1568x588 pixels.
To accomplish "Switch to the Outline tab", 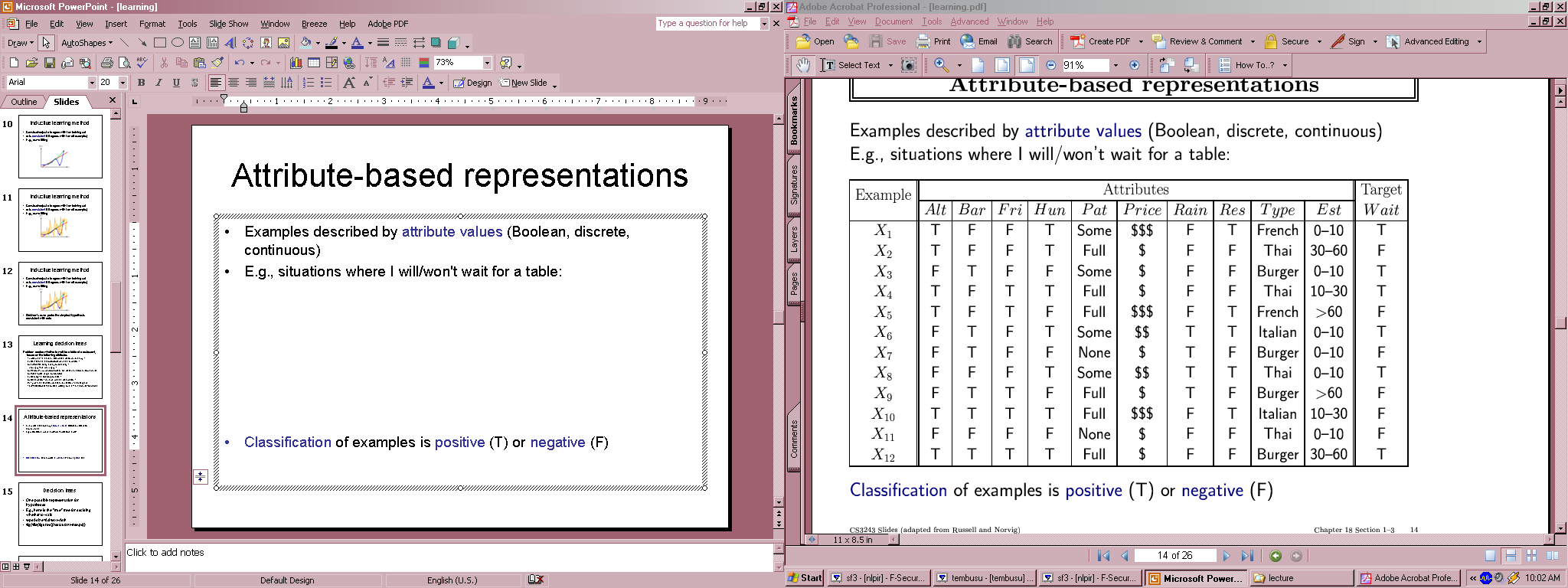I will [24, 102].
